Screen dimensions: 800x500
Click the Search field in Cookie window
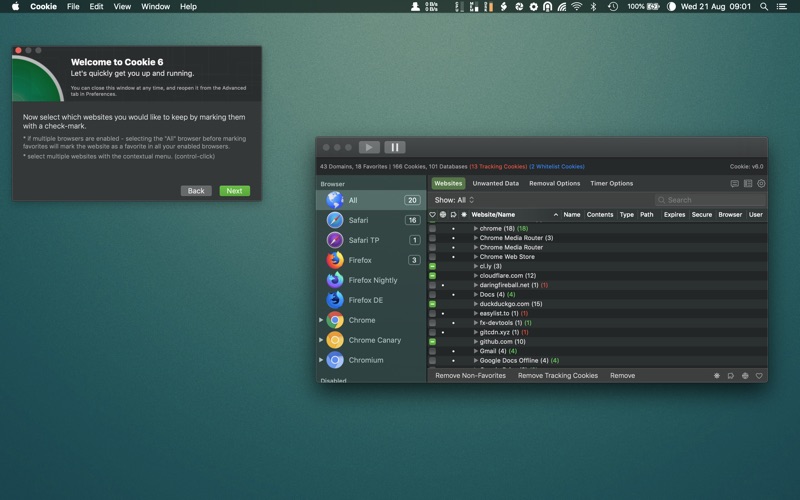712,200
